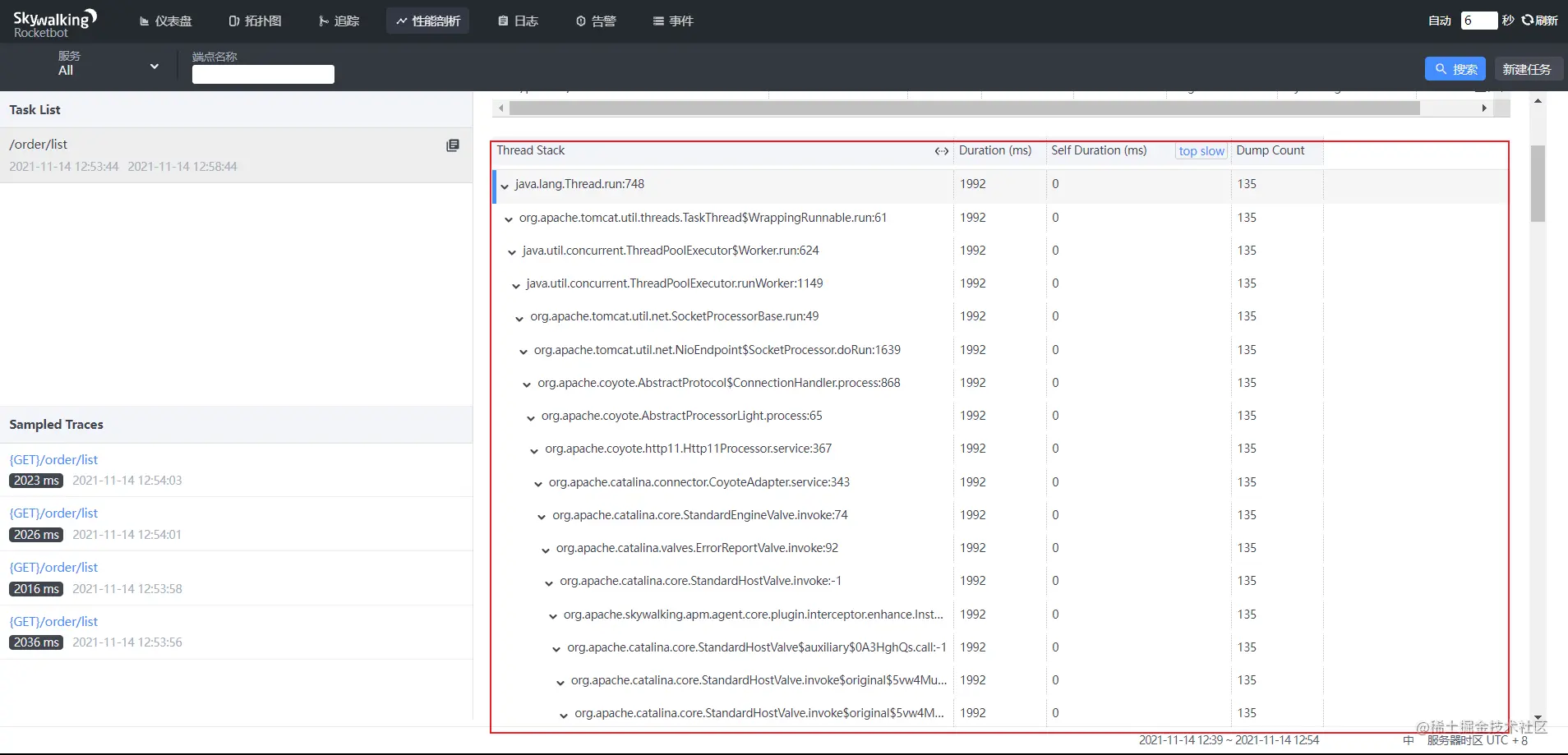The width and height of the screenshot is (1568, 755).
Task: Click the 服务器时区 UTC +8 setting
Action: click(x=1478, y=740)
